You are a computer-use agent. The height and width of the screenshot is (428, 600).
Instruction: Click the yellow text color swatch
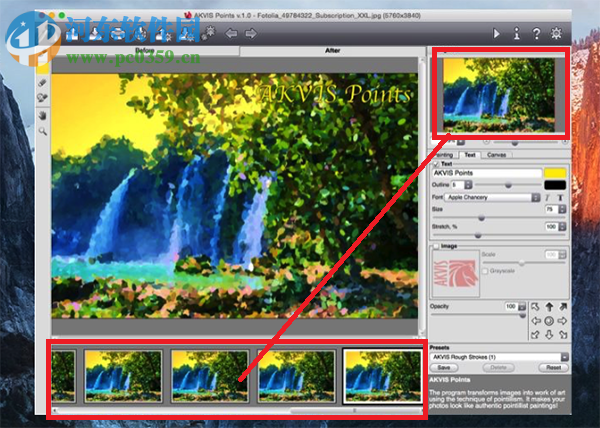point(555,173)
